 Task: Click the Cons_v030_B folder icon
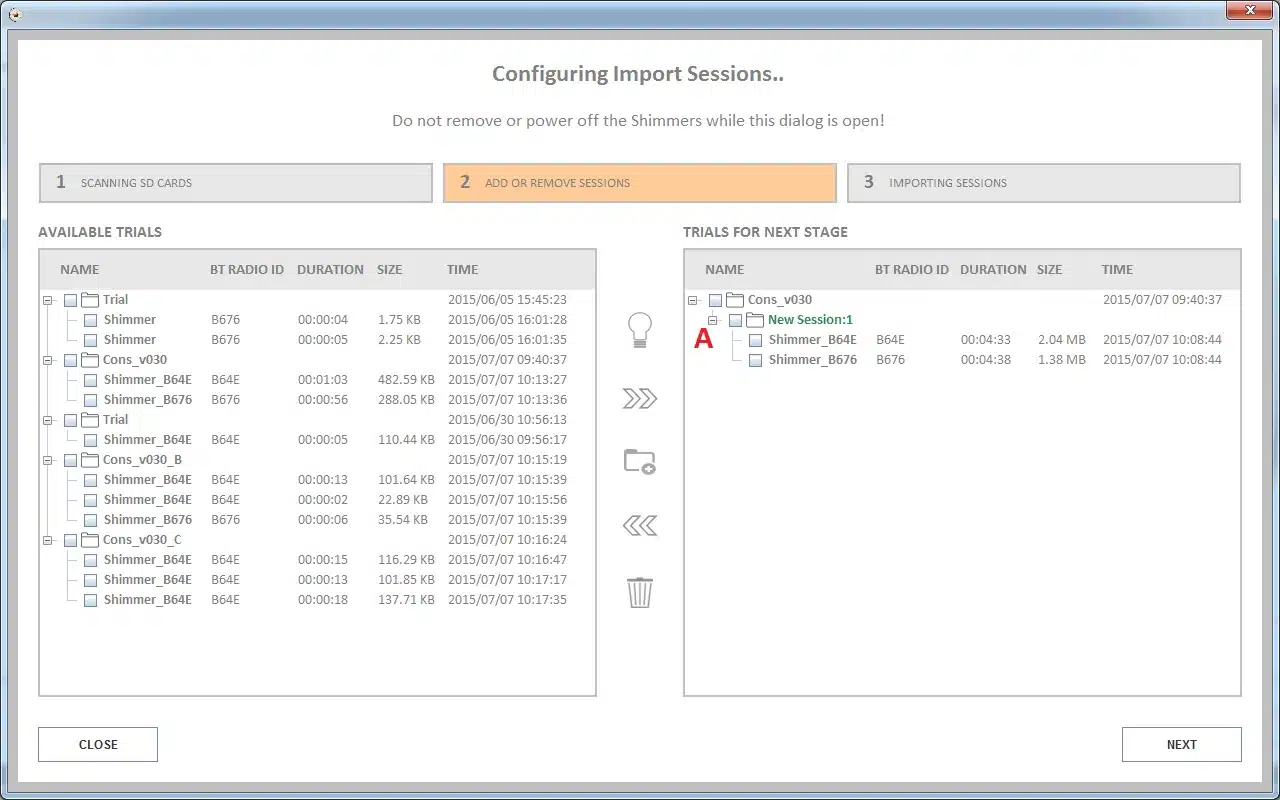click(x=90, y=460)
